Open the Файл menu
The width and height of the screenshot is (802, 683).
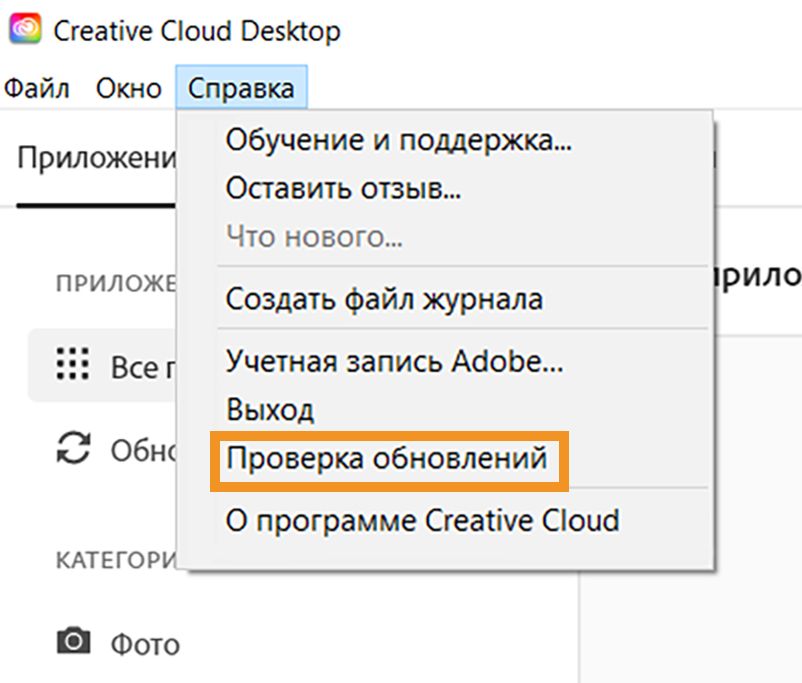37,89
